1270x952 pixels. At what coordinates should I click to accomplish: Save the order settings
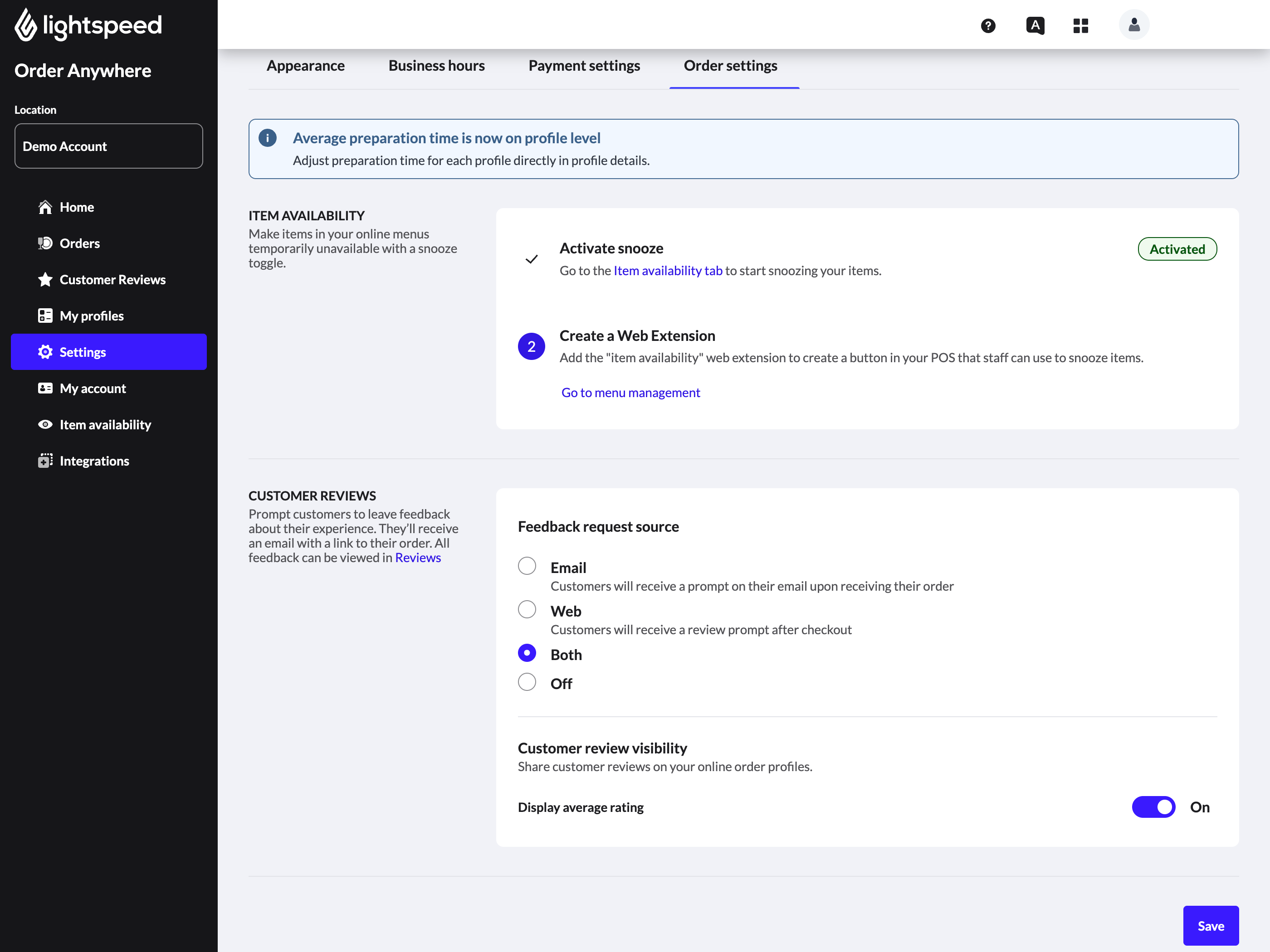[x=1211, y=926]
